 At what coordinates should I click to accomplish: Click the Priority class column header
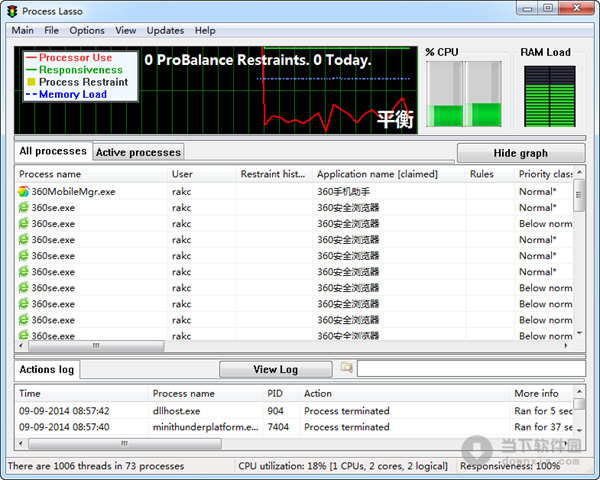pyautogui.click(x=544, y=174)
